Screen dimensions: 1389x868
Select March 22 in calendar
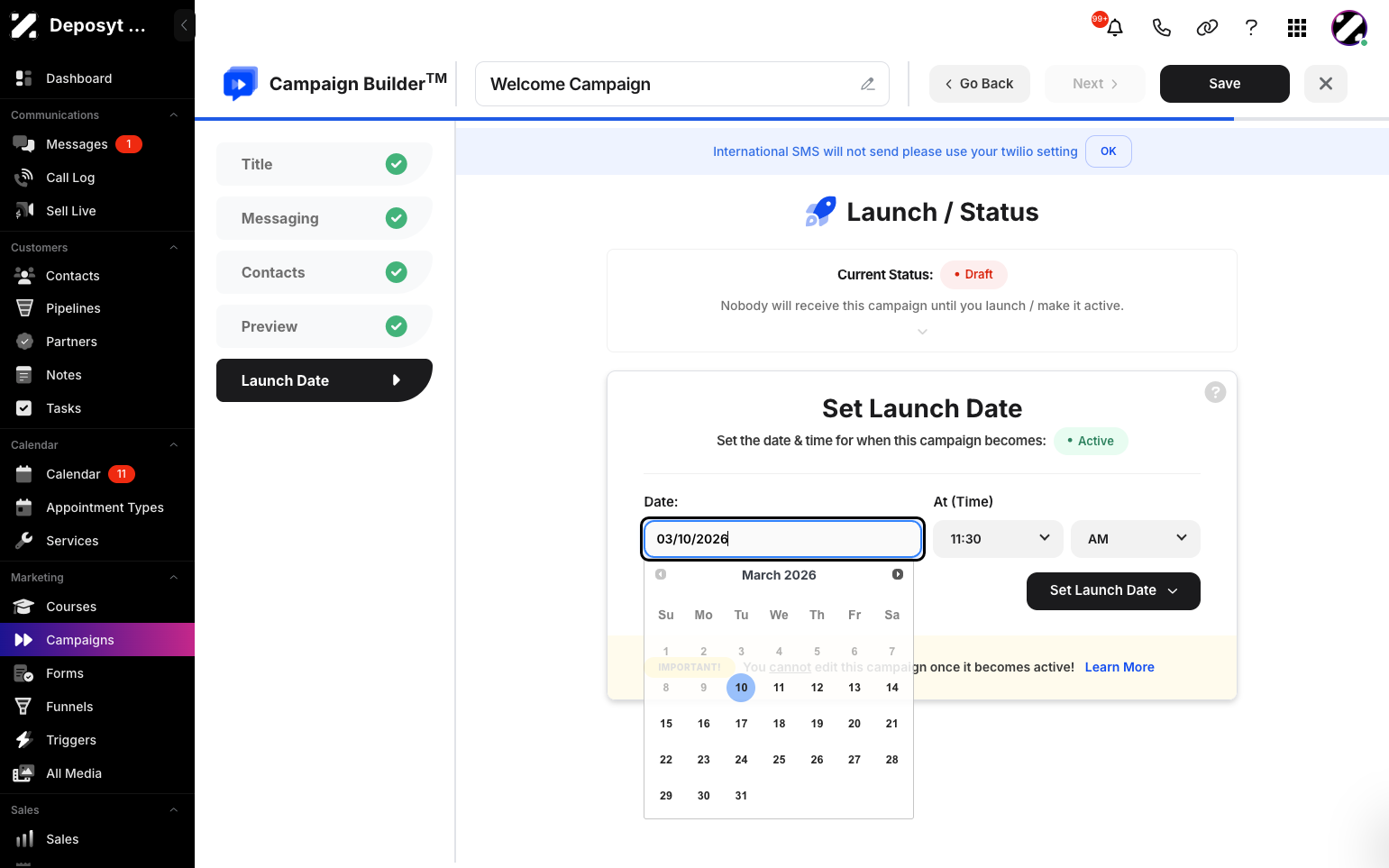(666, 760)
